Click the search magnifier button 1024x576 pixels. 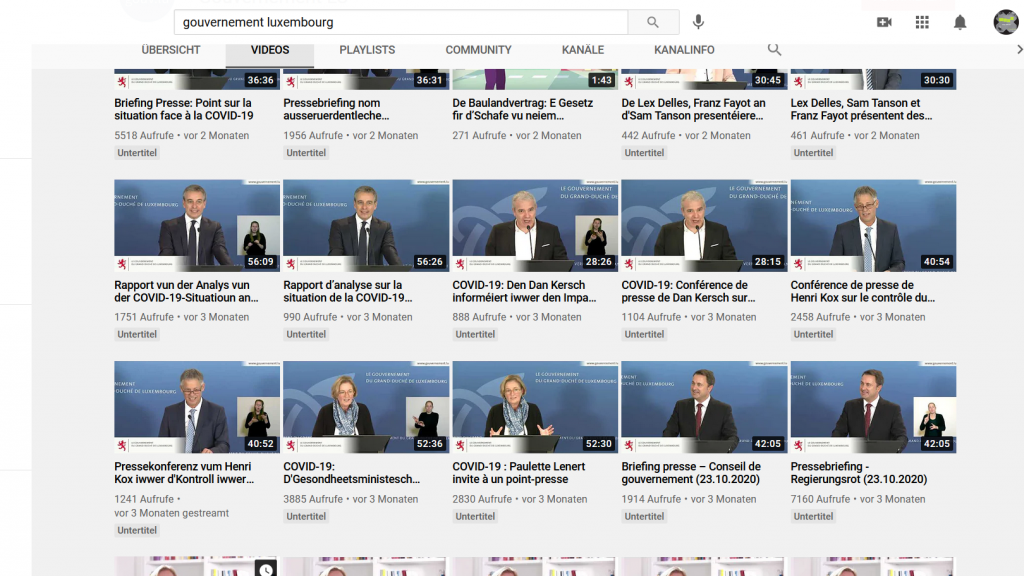pos(653,22)
